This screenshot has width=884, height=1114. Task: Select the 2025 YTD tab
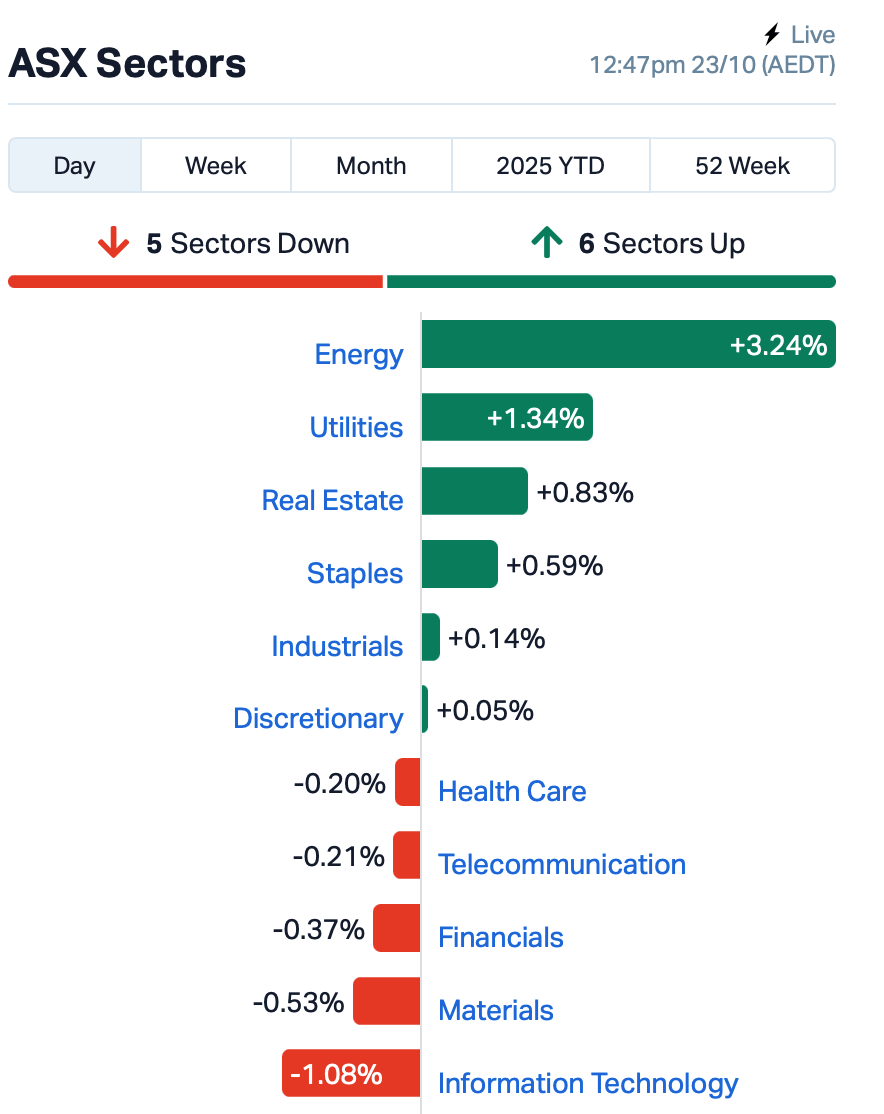click(550, 165)
